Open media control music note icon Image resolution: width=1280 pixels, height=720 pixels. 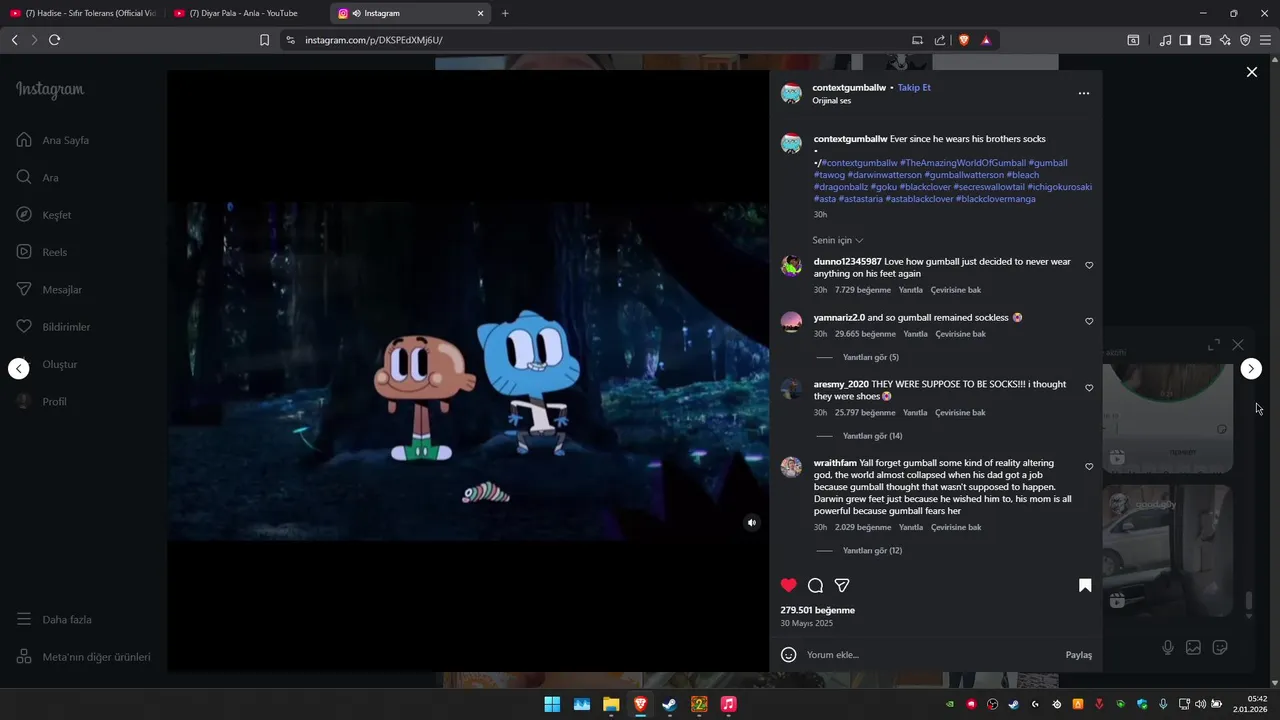[1165, 40]
